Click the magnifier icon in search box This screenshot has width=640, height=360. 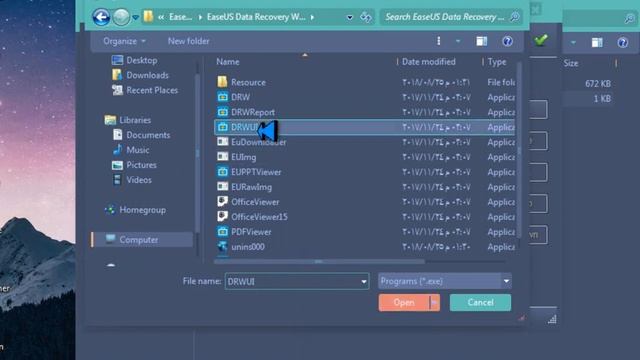[515, 17]
